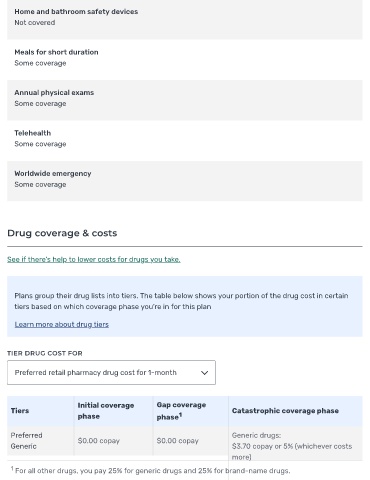Select the 'Worldwide emergency' benefit row
The width and height of the screenshot is (370, 480).
[x=185, y=181]
